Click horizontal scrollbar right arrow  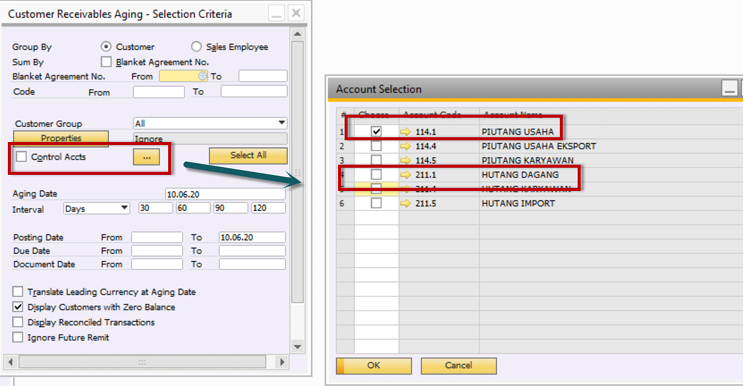(282, 362)
